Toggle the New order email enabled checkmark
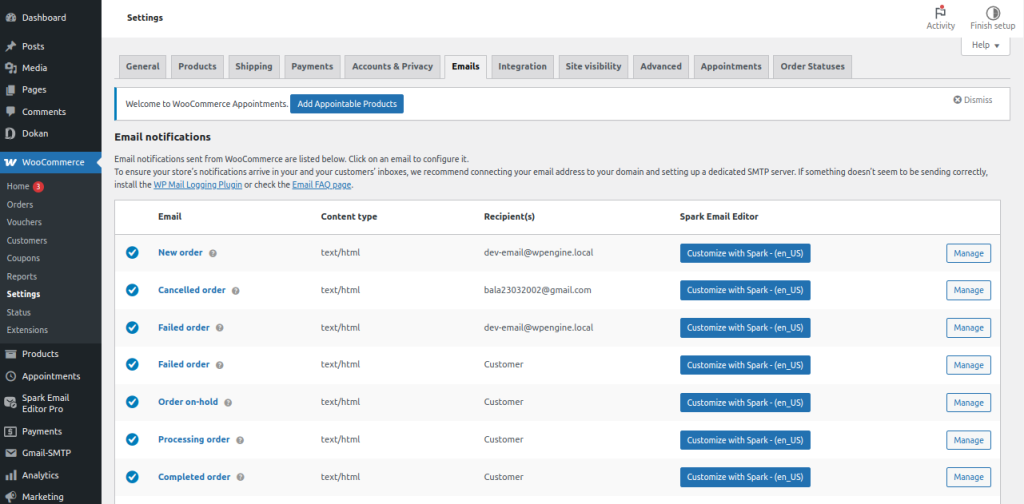1024x504 pixels. [x=132, y=252]
